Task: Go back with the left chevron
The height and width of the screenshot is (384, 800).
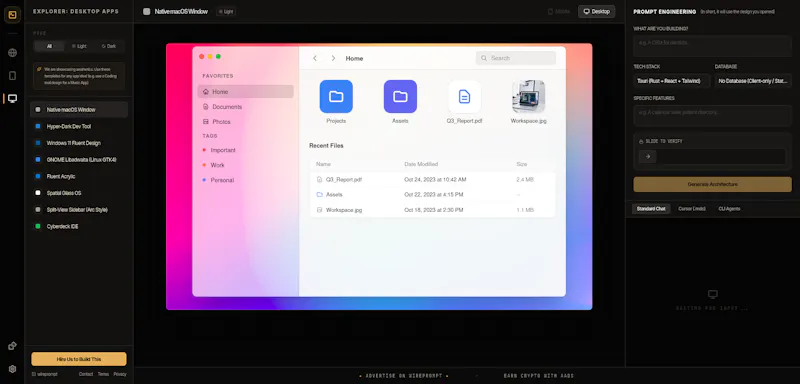Action: [x=315, y=58]
